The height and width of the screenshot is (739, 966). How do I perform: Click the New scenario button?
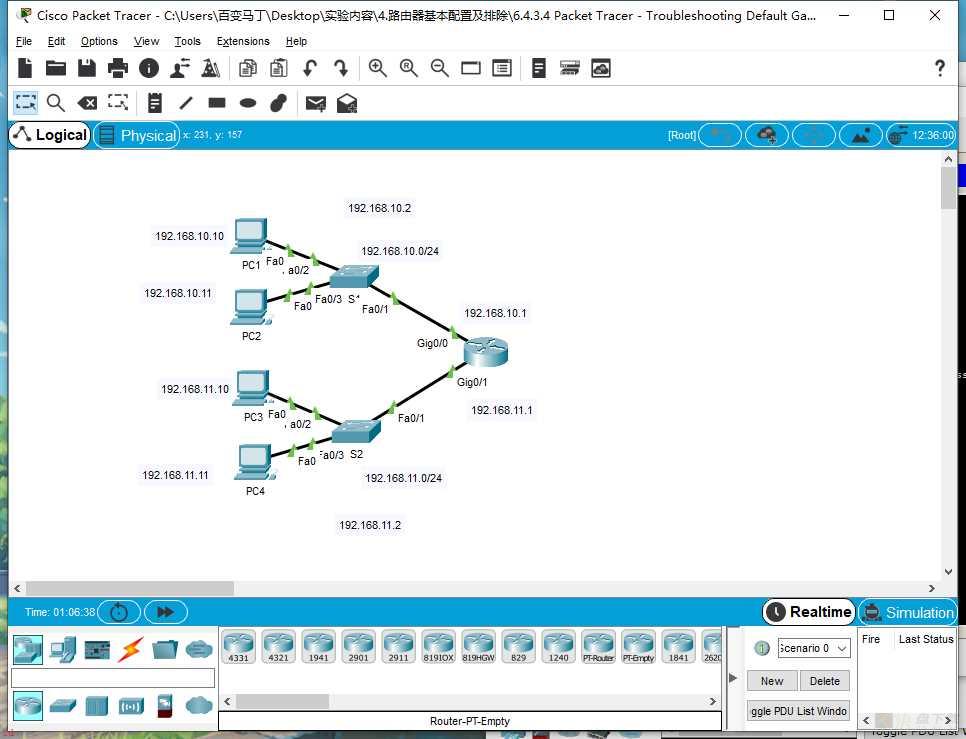tap(772, 681)
